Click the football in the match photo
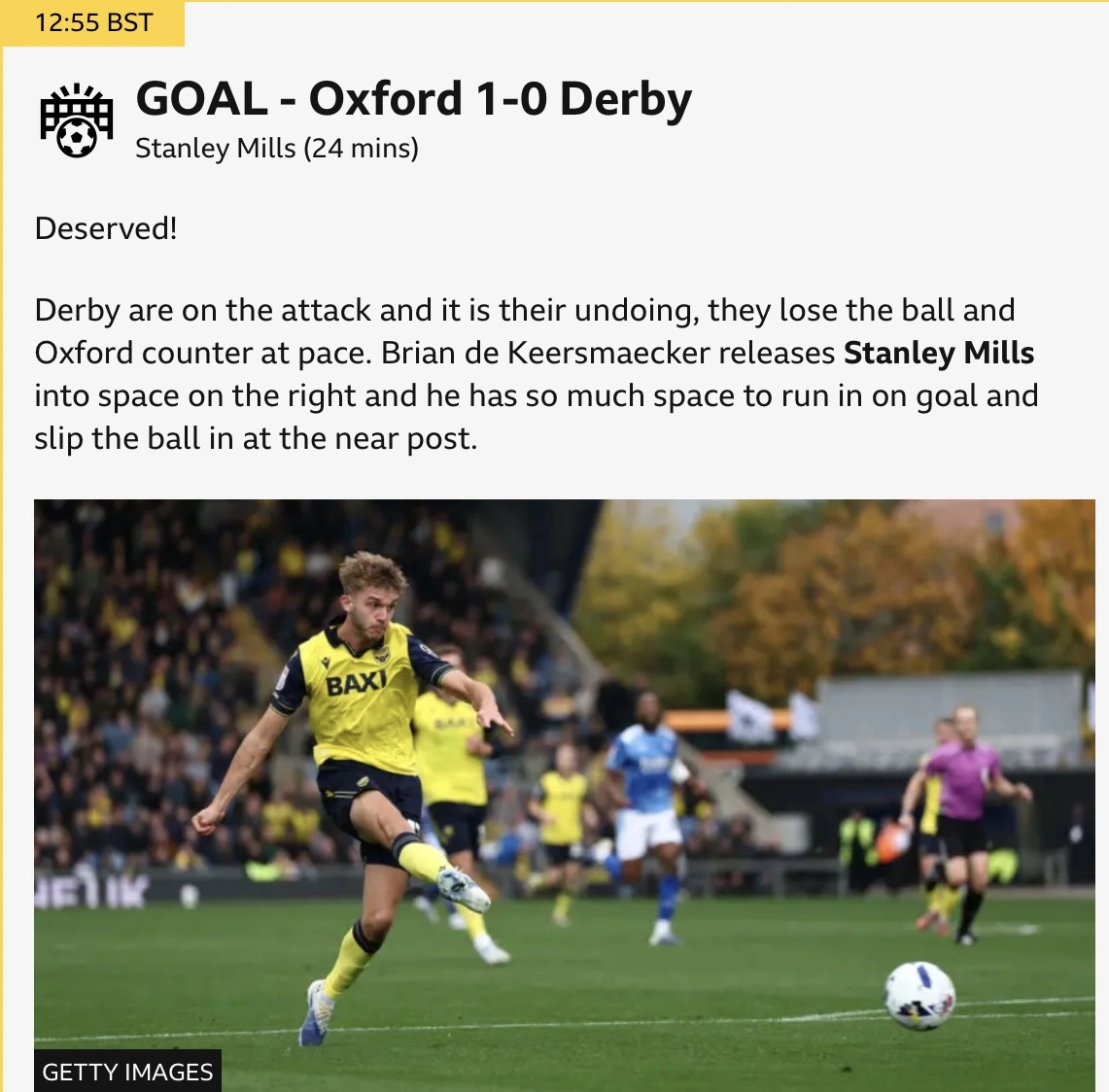 coord(919,995)
